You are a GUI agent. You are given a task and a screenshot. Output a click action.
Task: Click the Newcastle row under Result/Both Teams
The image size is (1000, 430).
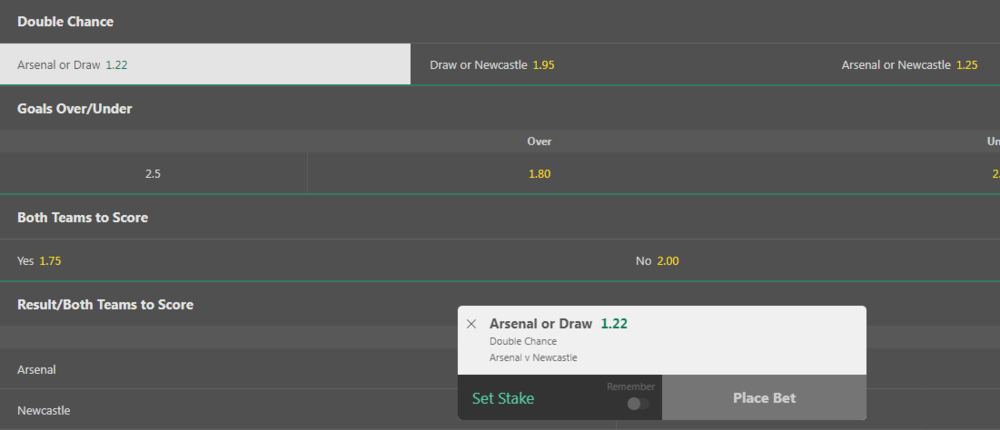(x=43, y=410)
